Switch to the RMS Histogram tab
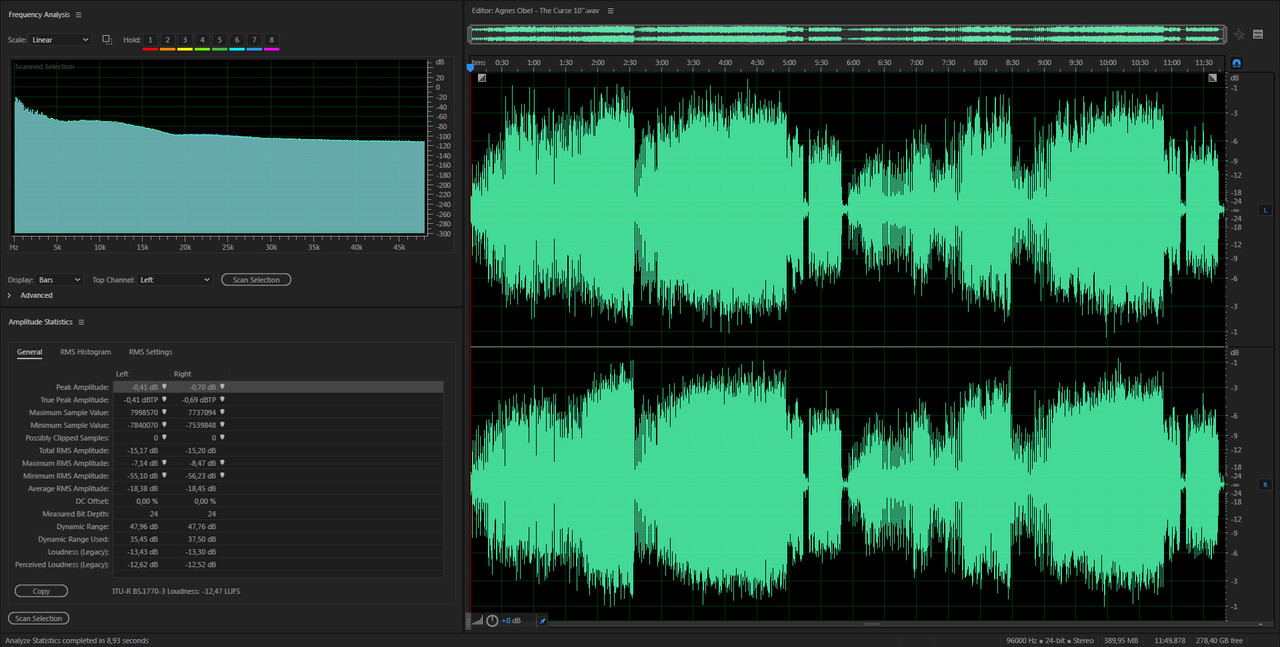Image resolution: width=1280 pixels, height=647 pixels. pyautogui.click(x=85, y=352)
